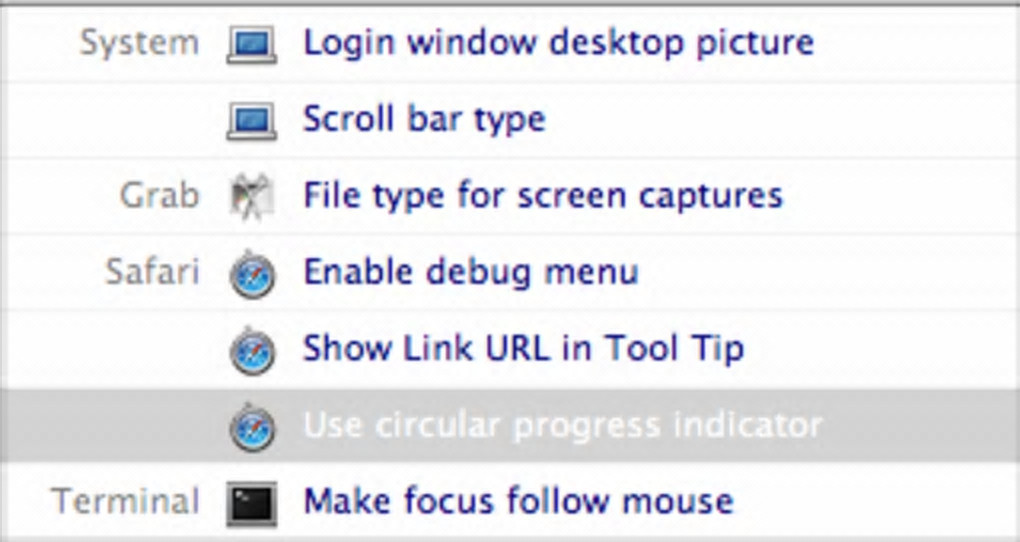Screen dimensions: 1020x542
Task: Click the Use circular progress indicator text
Action: tap(562, 425)
